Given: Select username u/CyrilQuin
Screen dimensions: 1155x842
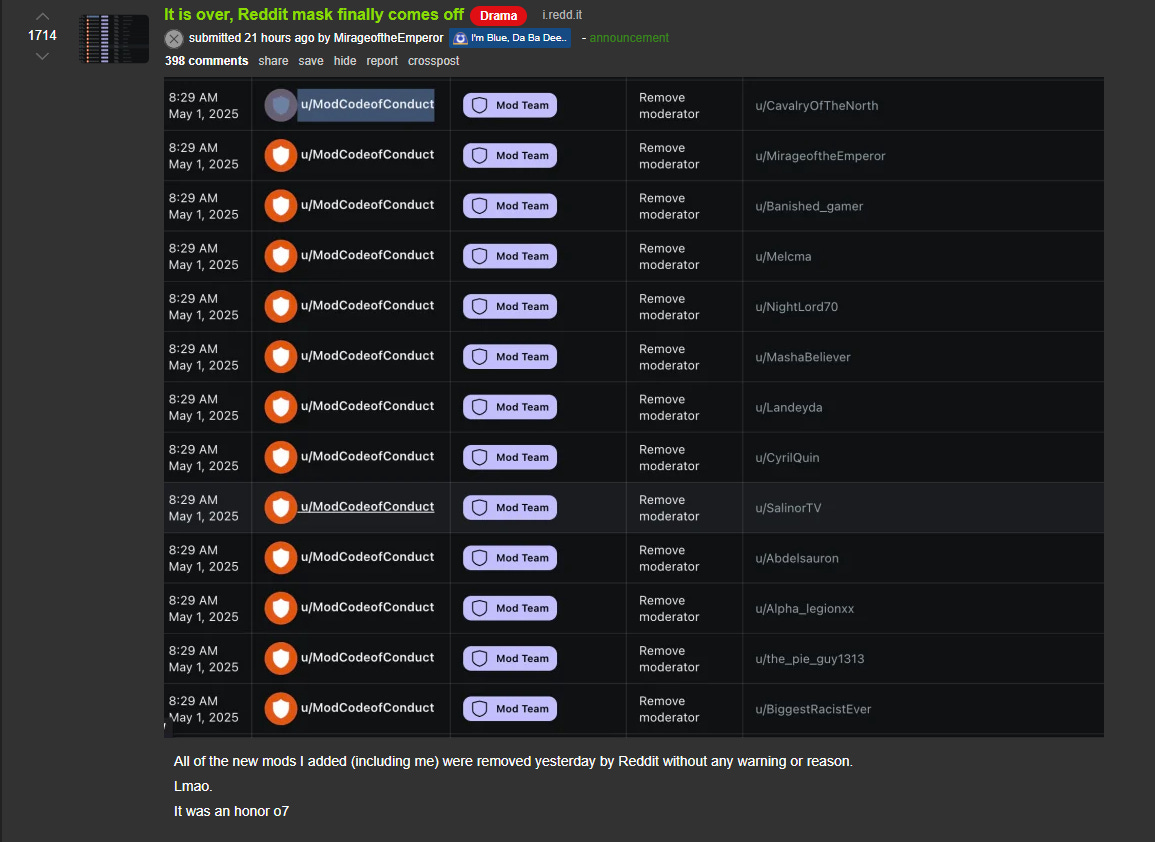Looking at the screenshot, I should click(x=787, y=458).
